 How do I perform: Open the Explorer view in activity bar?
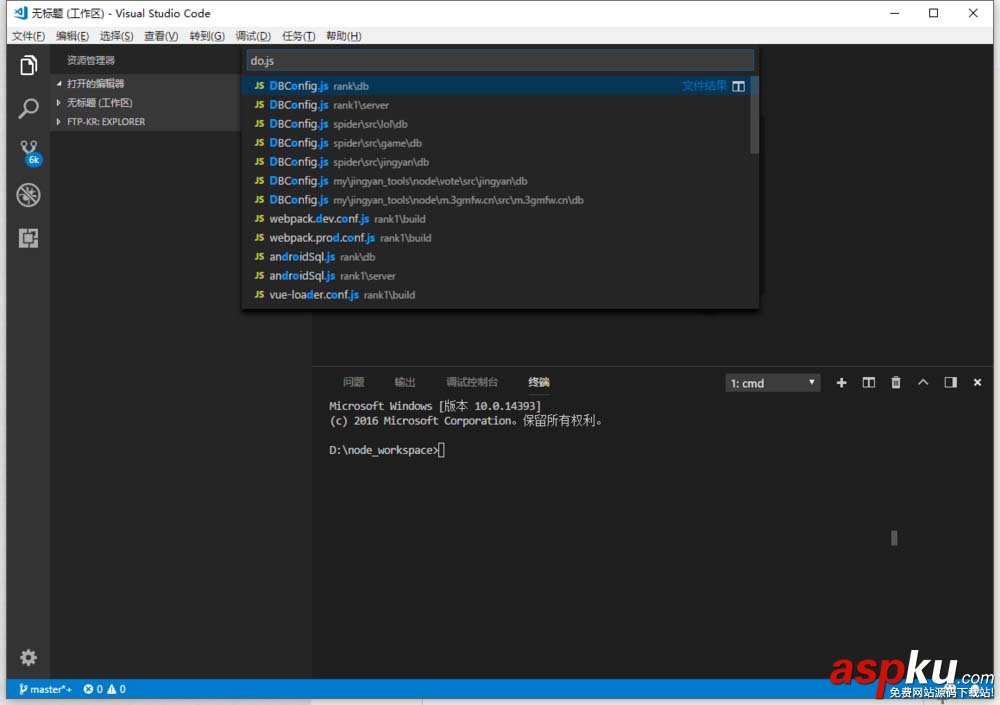point(28,65)
